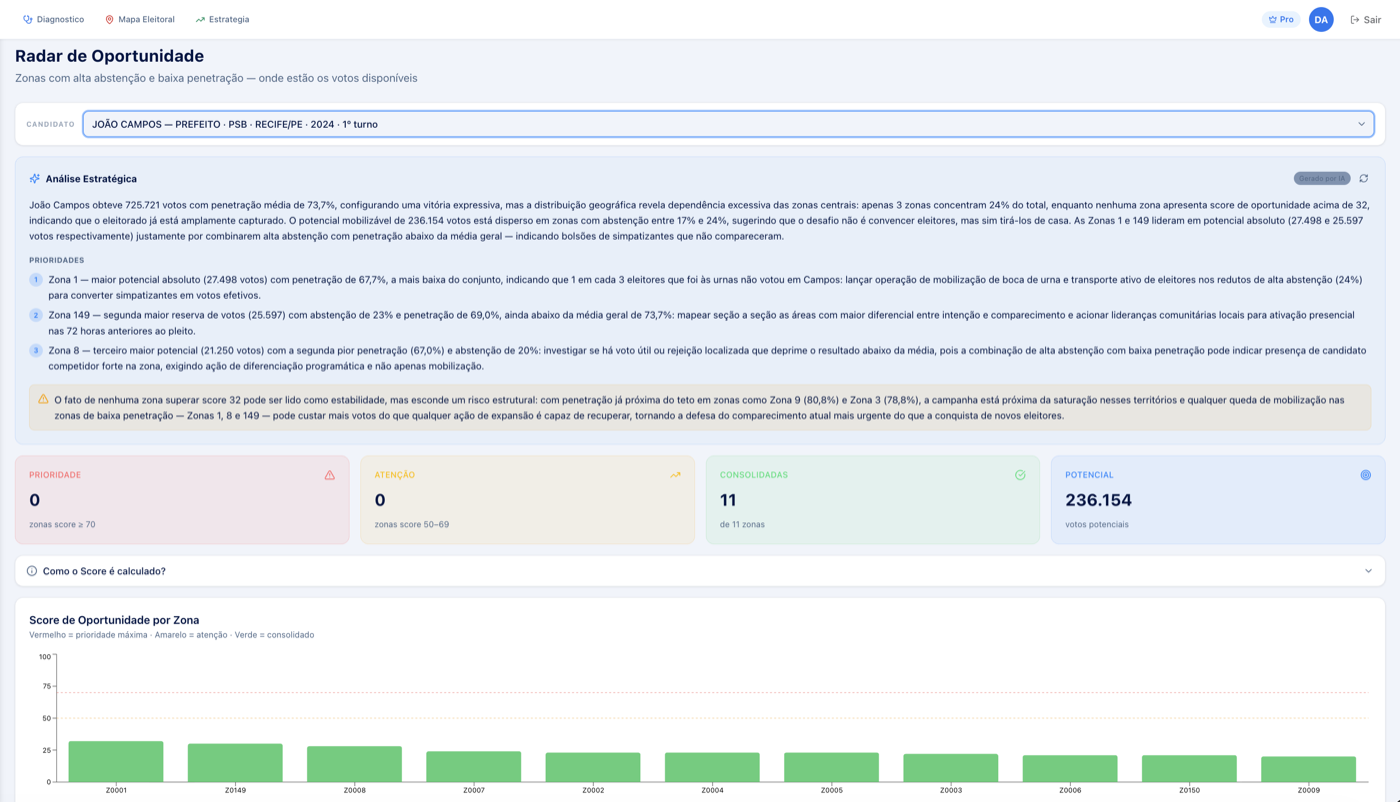Image resolution: width=1400 pixels, height=802 pixels.
Task: Click the target icon in Potencial card
Action: pyautogui.click(x=1365, y=475)
